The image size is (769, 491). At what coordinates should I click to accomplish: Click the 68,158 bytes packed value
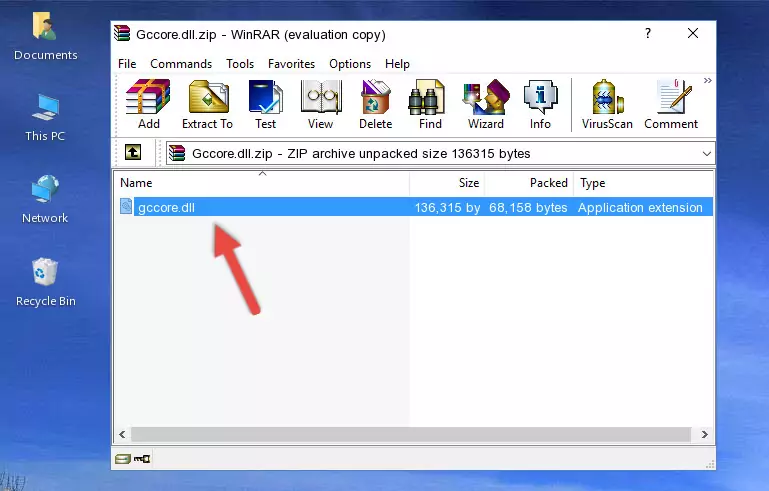click(x=528, y=207)
